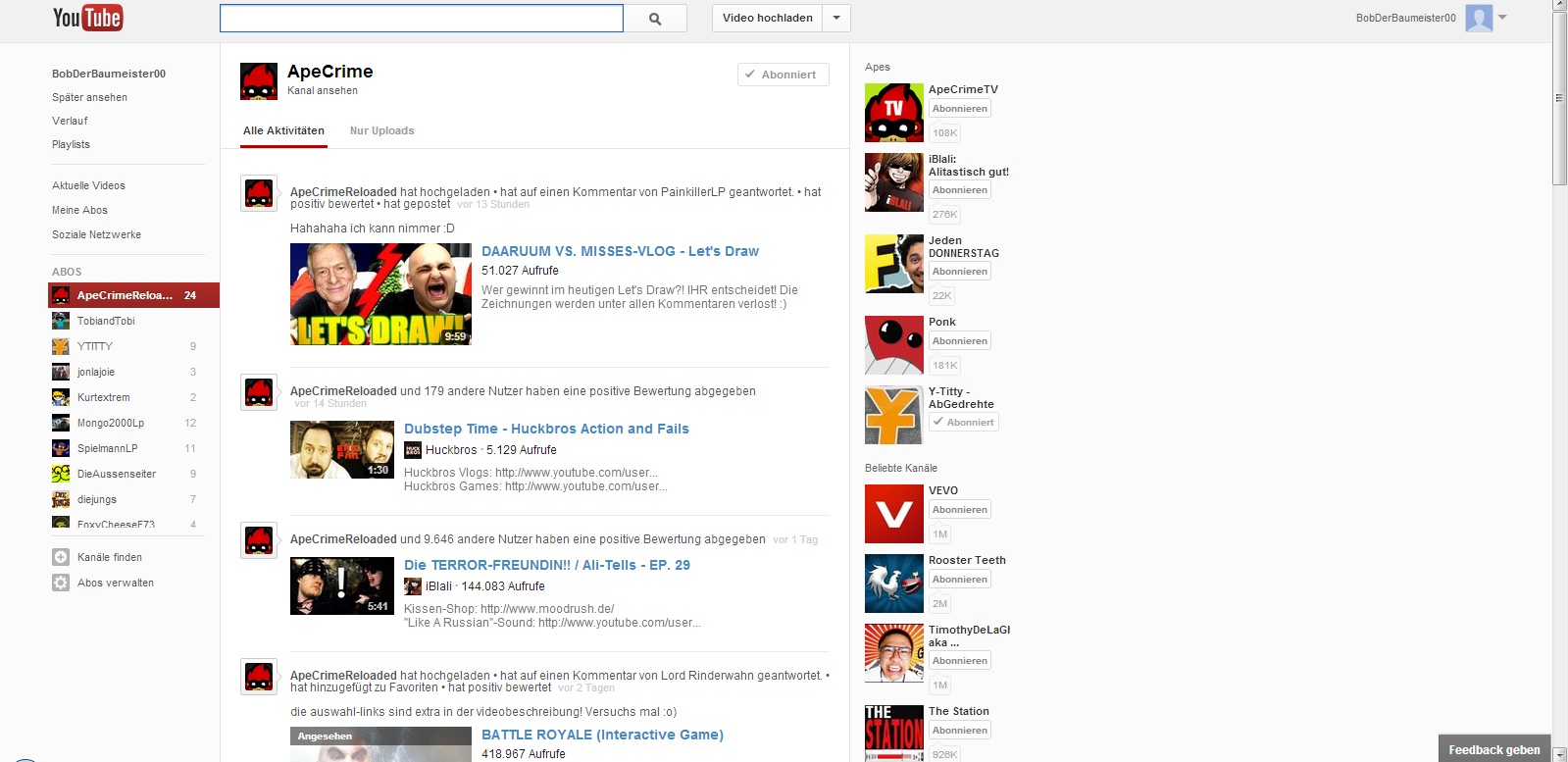Click ApeCrimeReloaded avatar beside DAARUUM post

259,193
